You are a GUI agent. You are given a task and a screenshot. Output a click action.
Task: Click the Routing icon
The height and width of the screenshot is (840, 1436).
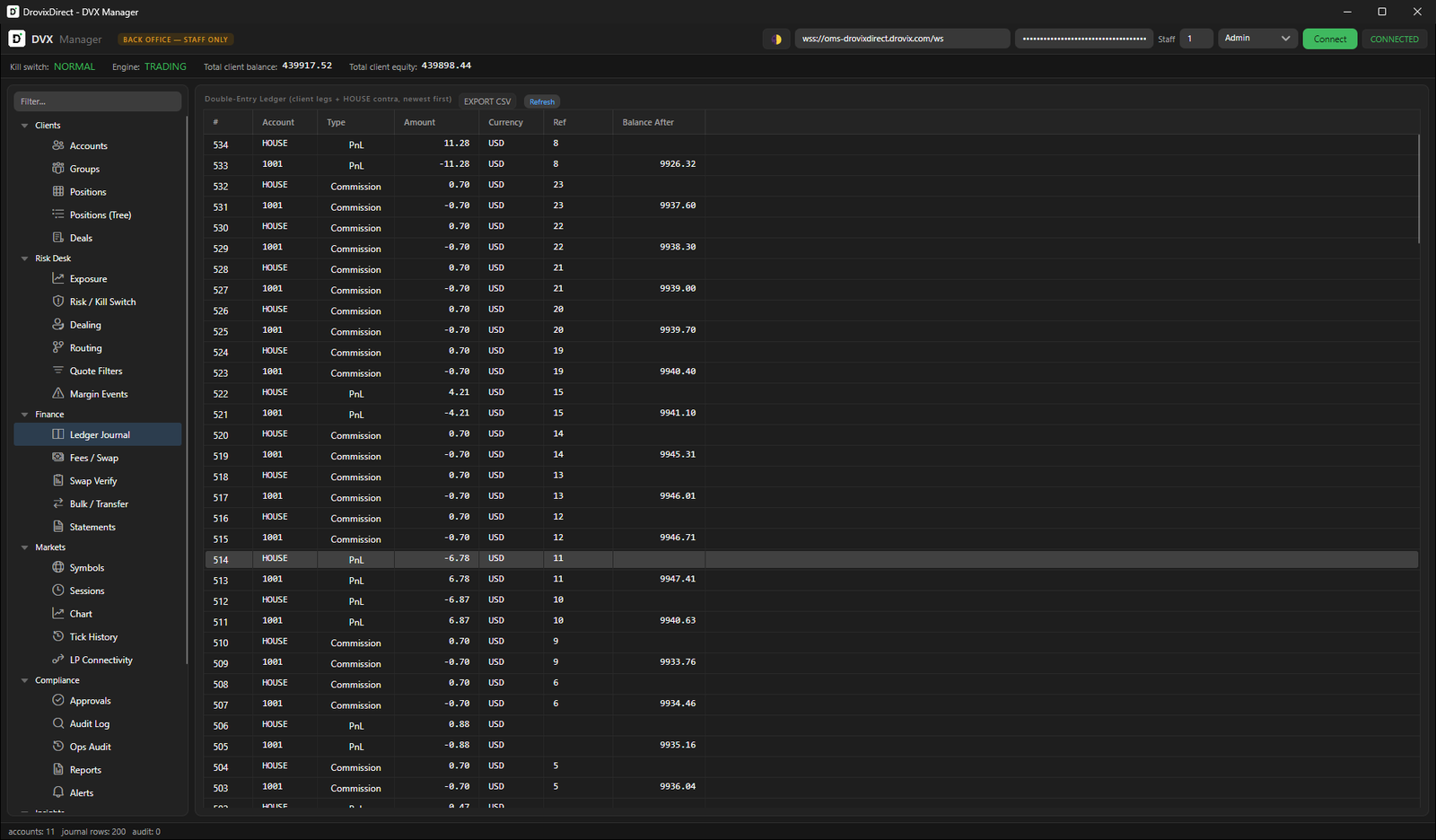click(x=58, y=347)
